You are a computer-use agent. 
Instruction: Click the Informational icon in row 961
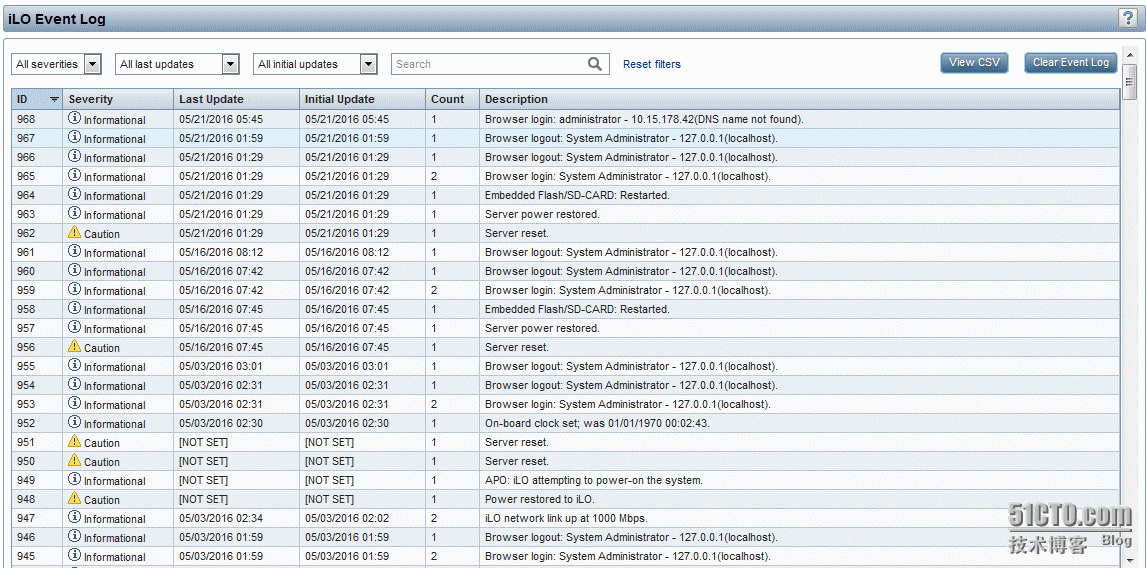[x=75, y=251]
